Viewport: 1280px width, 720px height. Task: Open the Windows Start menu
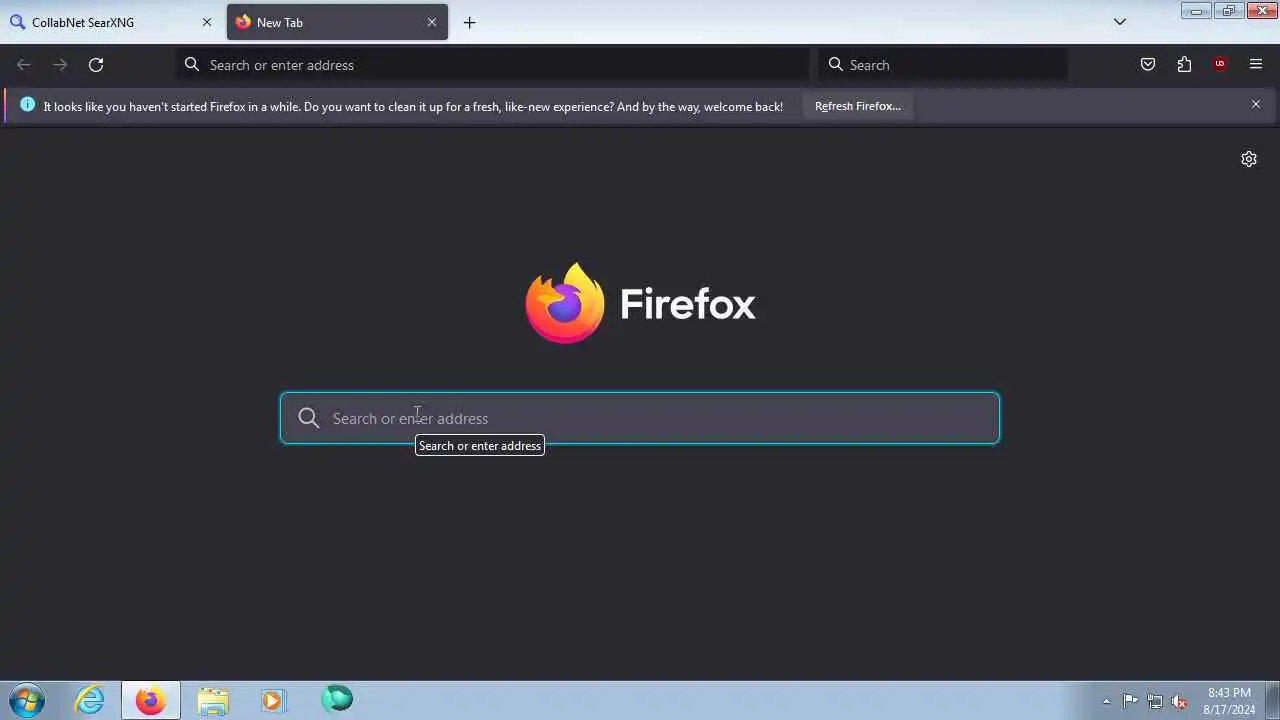coord(27,700)
